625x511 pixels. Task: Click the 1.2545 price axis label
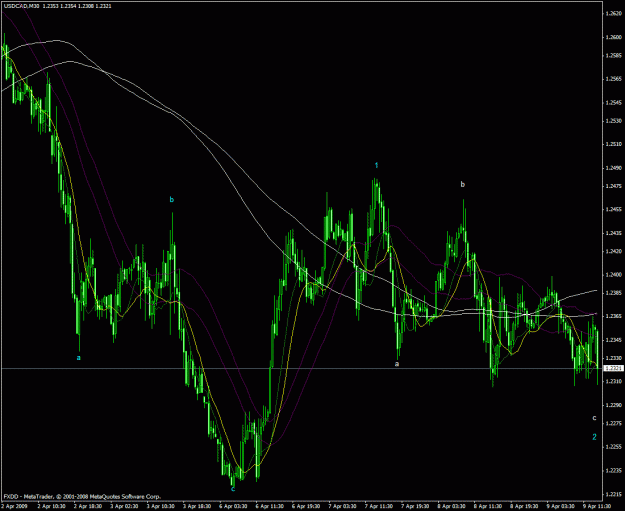tap(613, 102)
